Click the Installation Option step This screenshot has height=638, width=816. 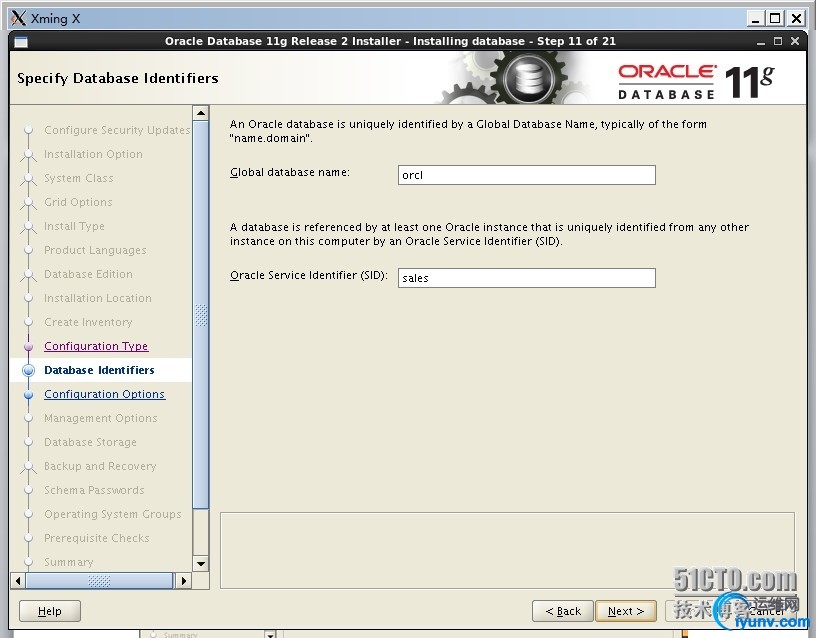[93, 154]
